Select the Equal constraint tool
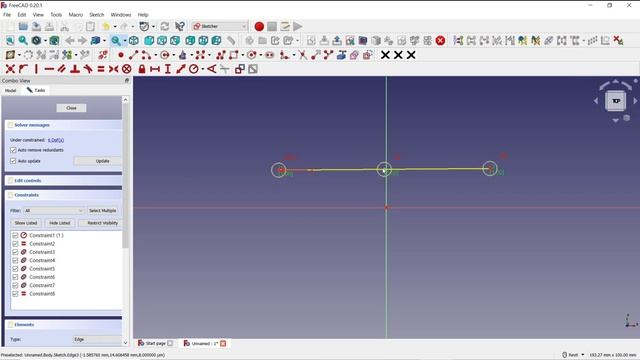 click(x=101, y=69)
